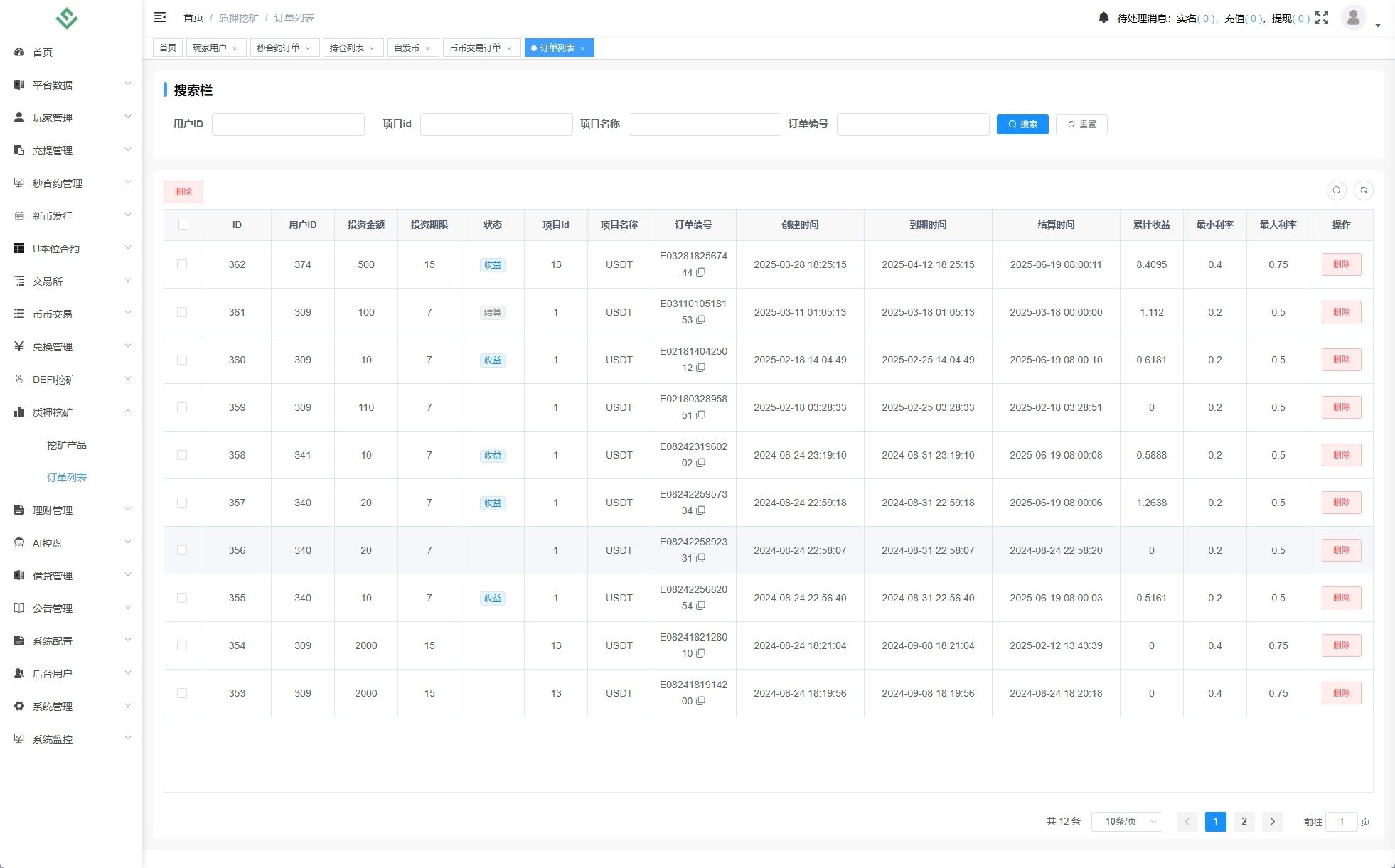Image resolution: width=1395 pixels, height=868 pixels.
Task: Click the 订单编号 search input field
Action: click(912, 124)
